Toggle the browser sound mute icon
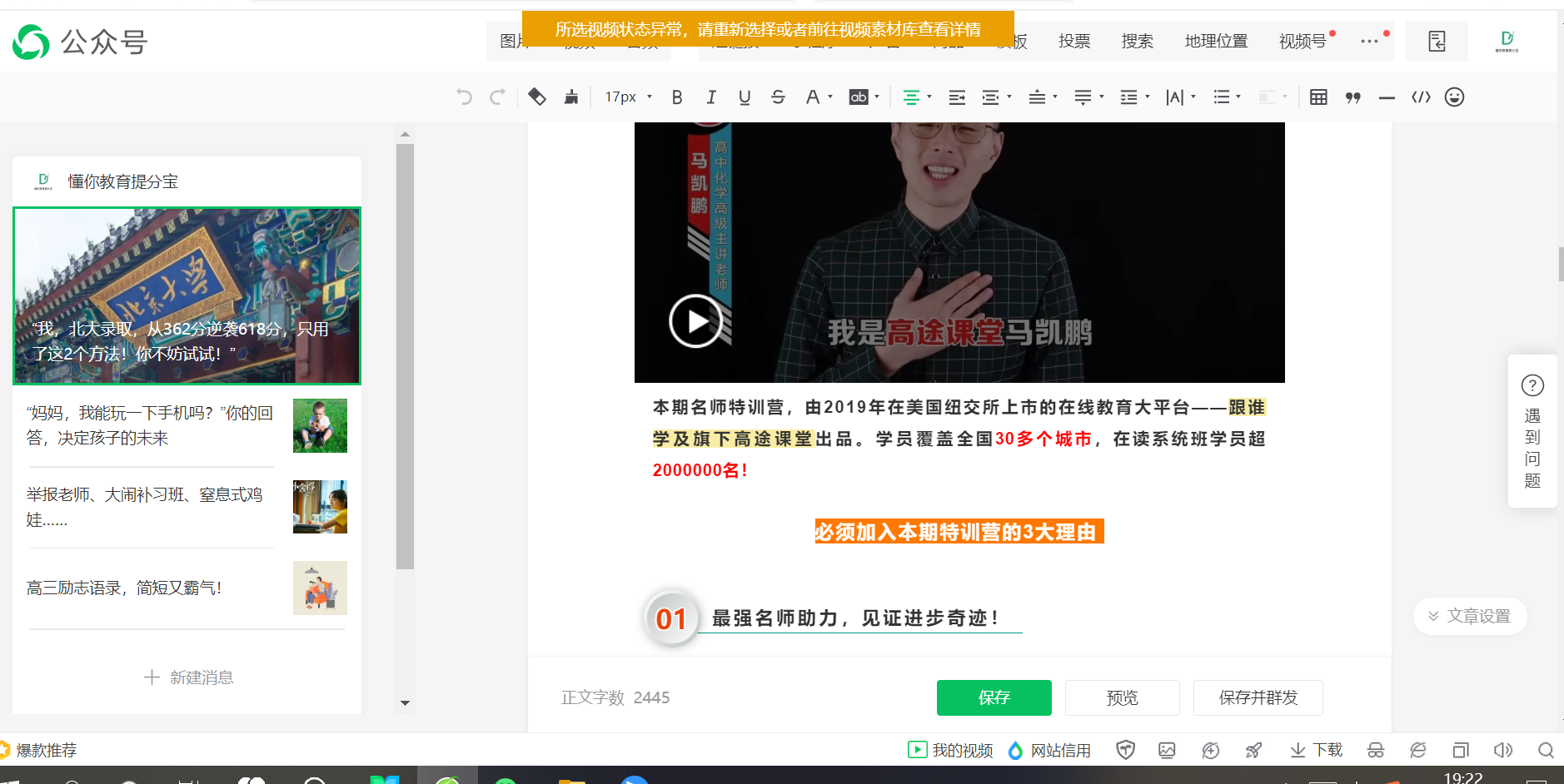This screenshot has width=1564, height=784. (1503, 751)
